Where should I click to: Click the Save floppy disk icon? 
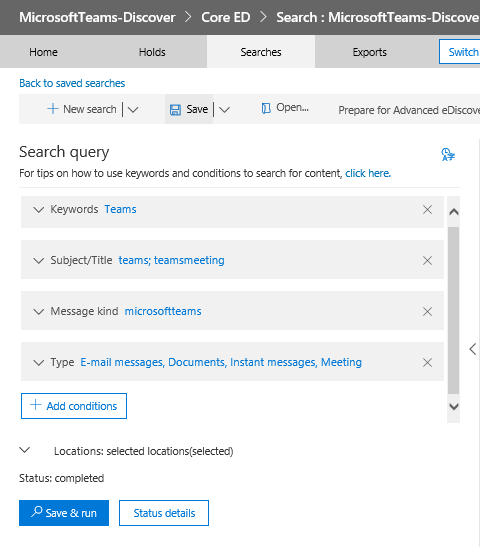175,110
